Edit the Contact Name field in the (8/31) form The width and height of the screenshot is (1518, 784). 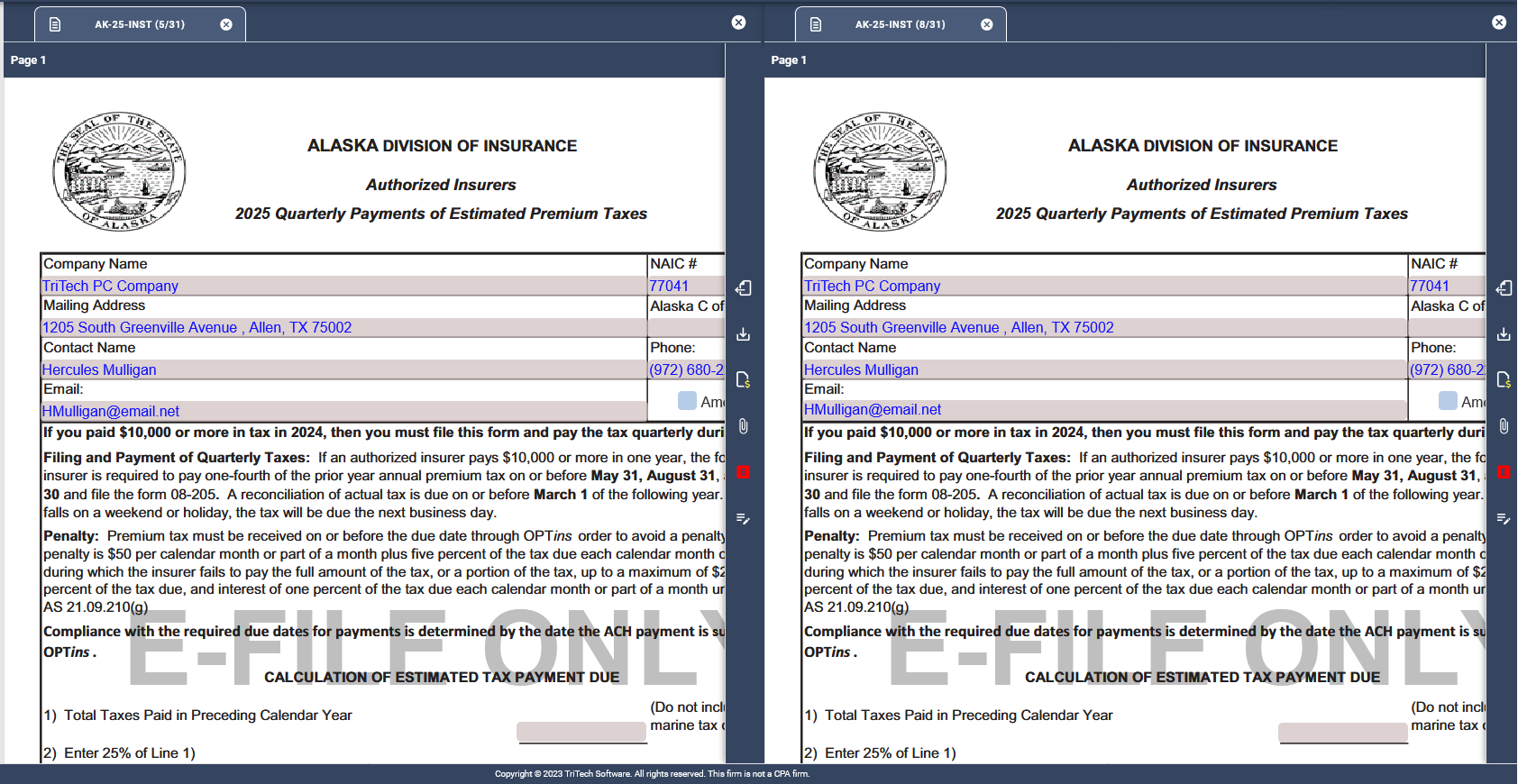[1105, 369]
